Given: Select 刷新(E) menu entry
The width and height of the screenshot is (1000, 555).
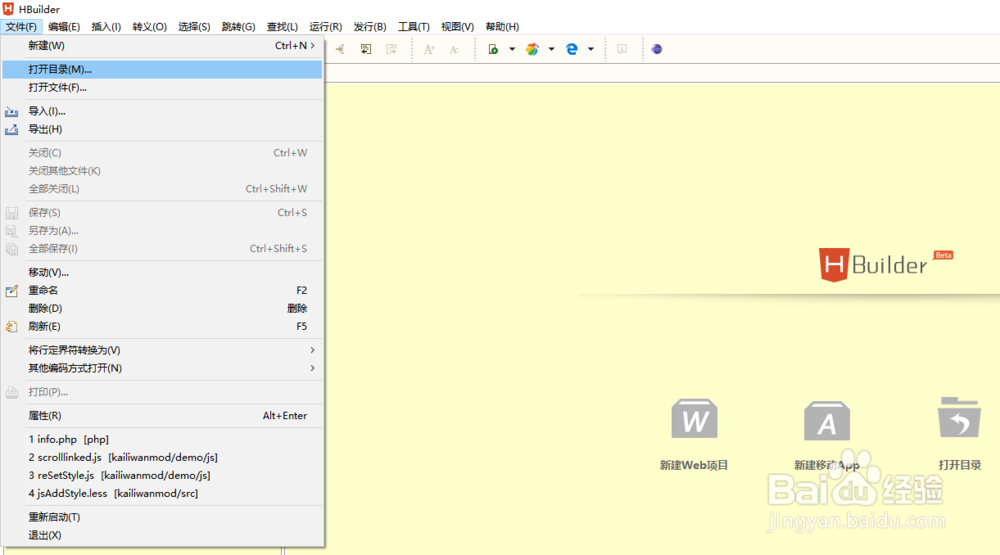Looking at the screenshot, I should point(162,326).
